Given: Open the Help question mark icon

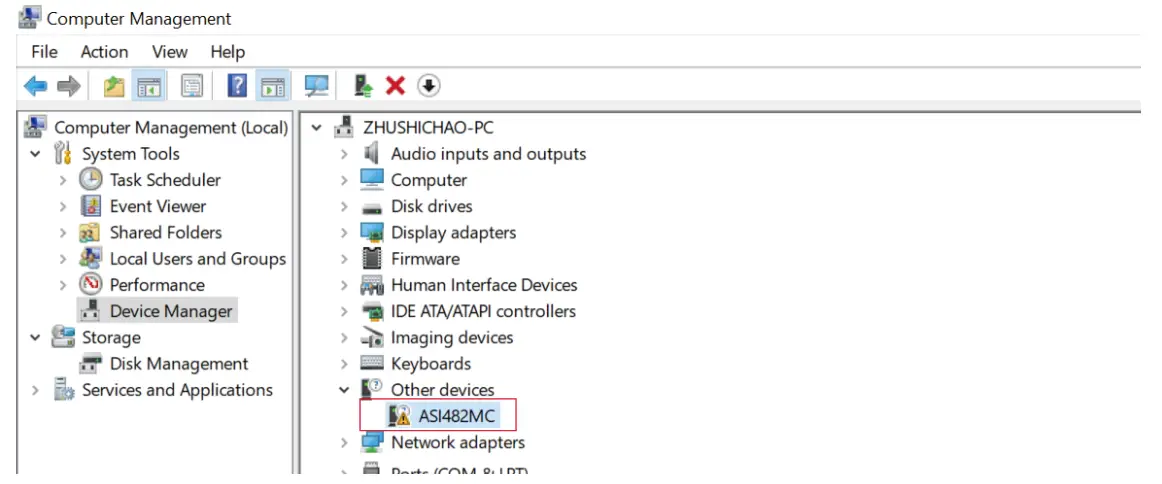Looking at the screenshot, I should [x=237, y=87].
